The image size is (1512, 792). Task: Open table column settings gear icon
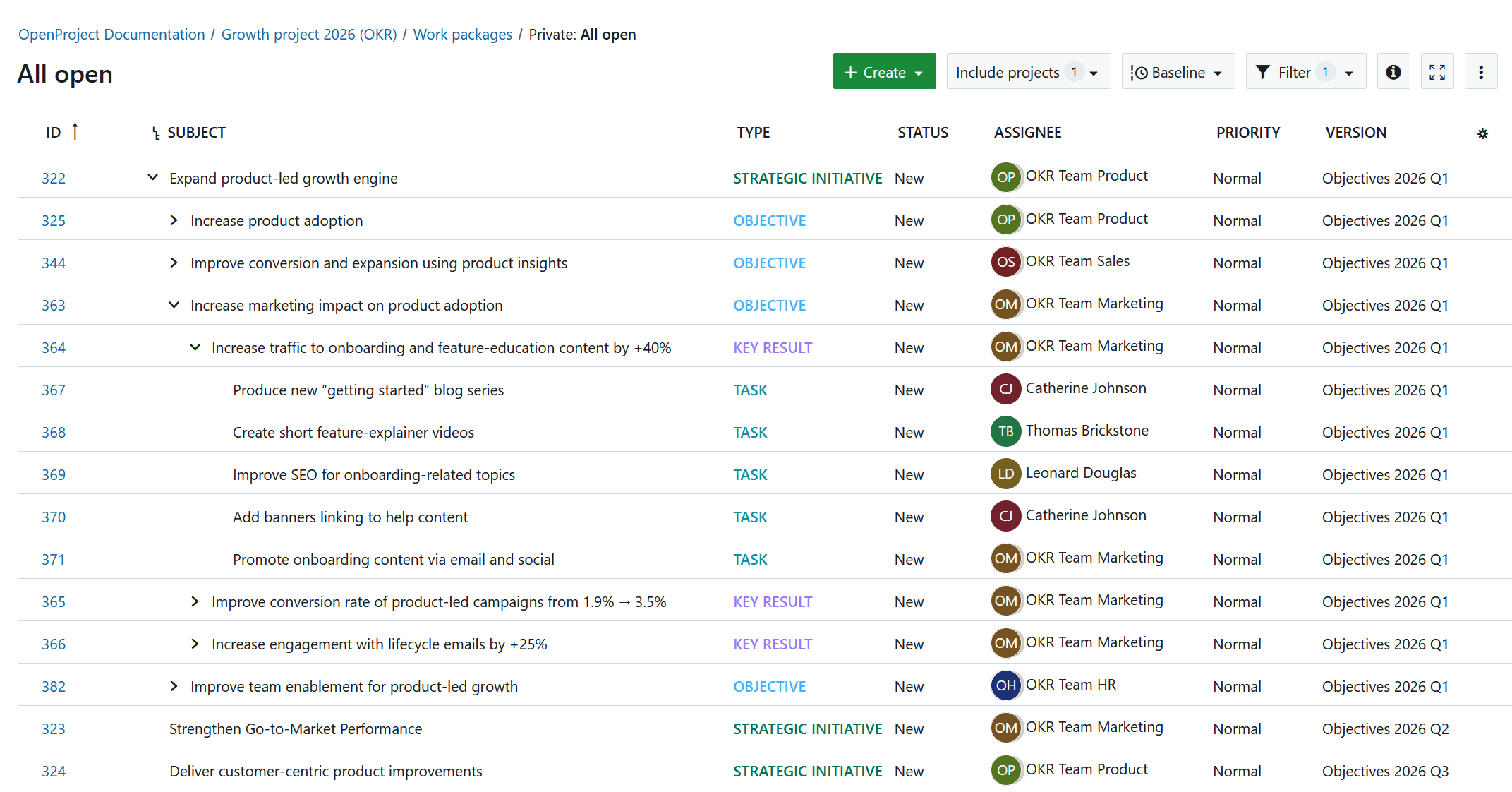[1482, 133]
